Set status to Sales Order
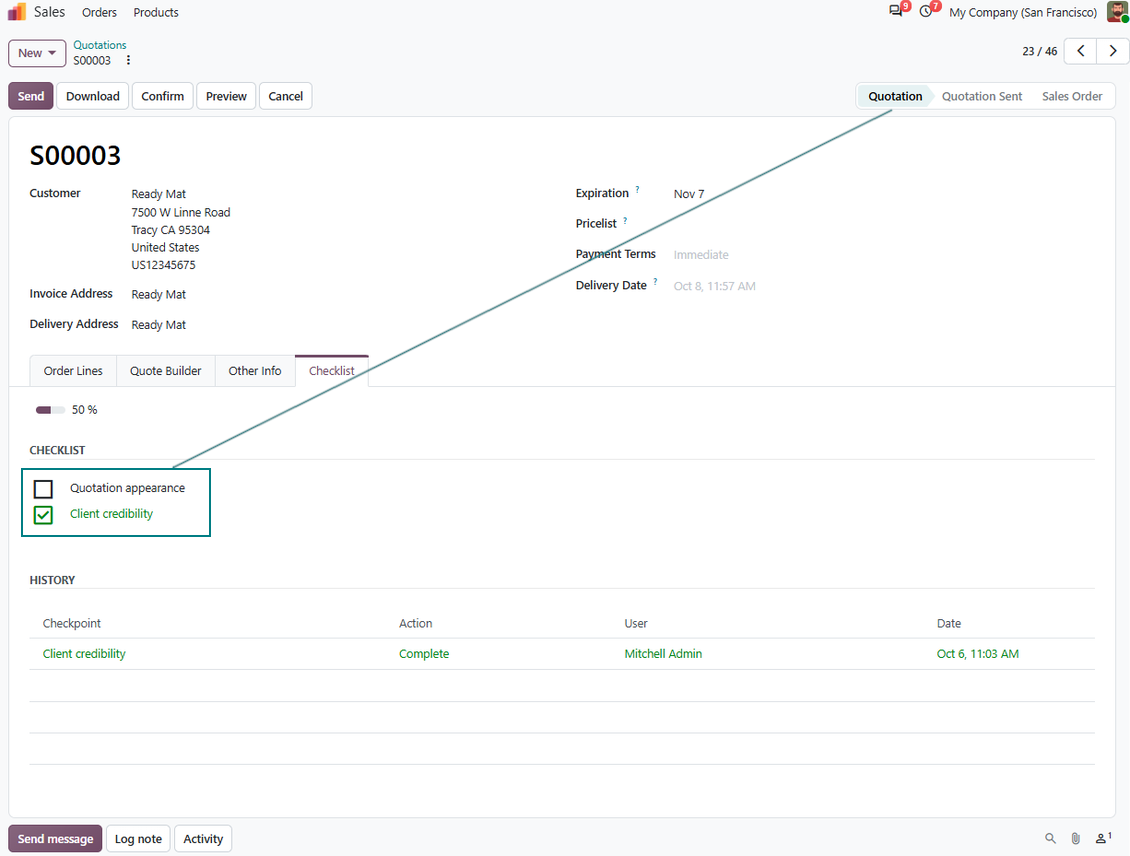This screenshot has width=1130, height=856. coord(1072,96)
